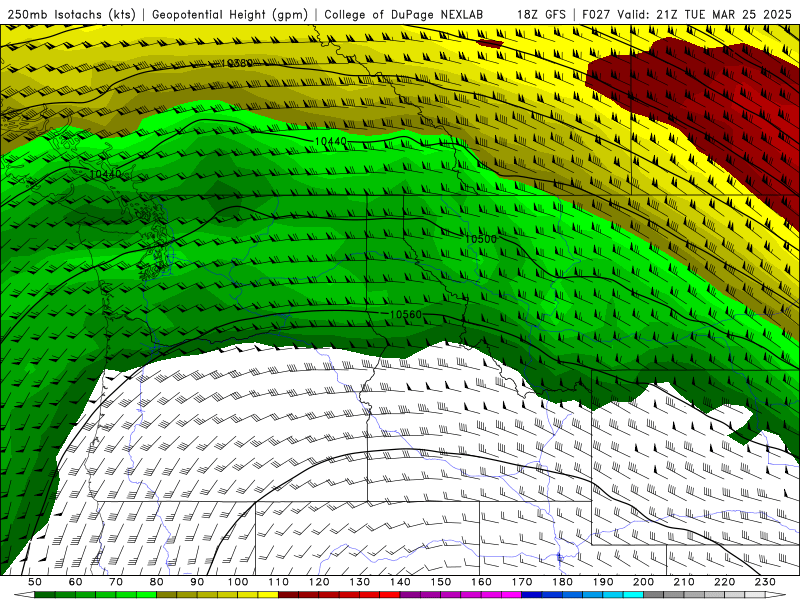The height and width of the screenshot is (600, 800).
Task: Click the 'Geopotential Height (gpm)' title text
Action: point(230,15)
